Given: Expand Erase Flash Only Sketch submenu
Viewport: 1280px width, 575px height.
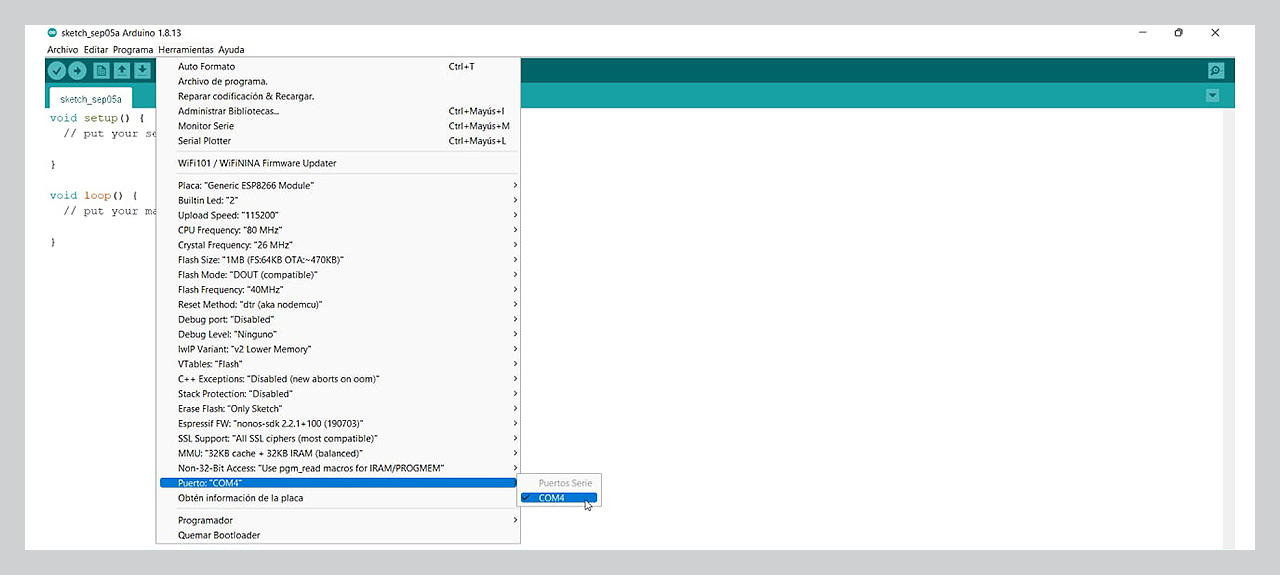Looking at the screenshot, I should coord(338,409).
